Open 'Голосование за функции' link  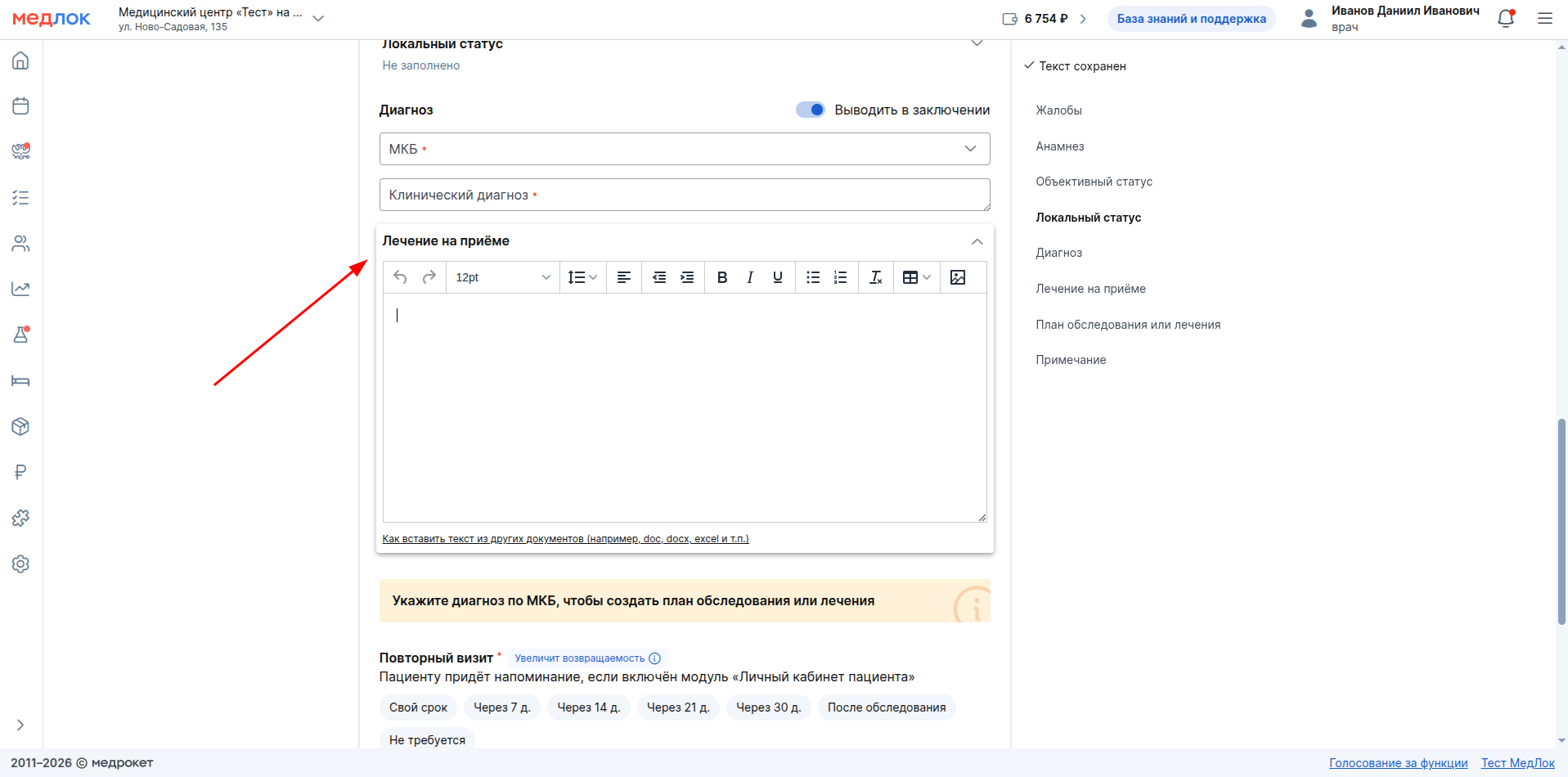(x=1398, y=763)
